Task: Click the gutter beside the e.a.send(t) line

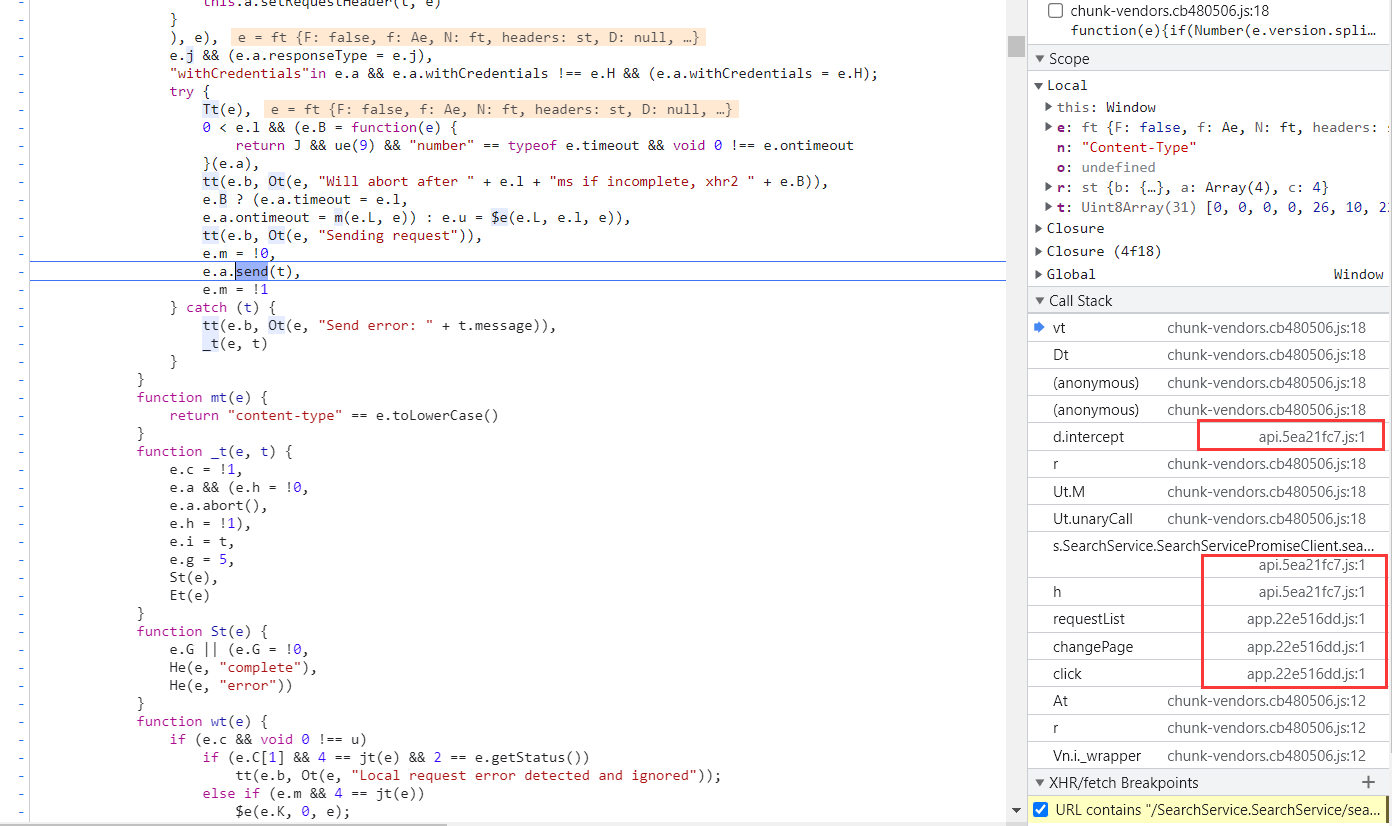Action: [22, 272]
